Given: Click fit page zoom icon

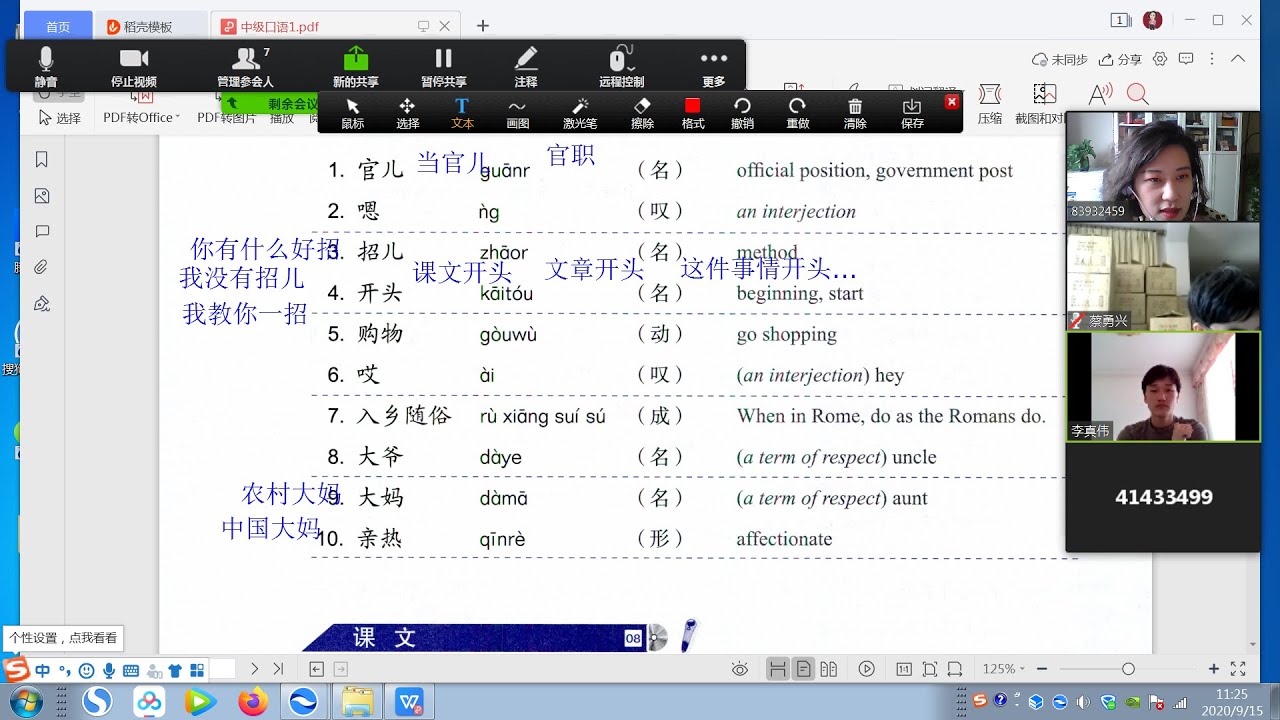Looking at the screenshot, I should point(930,669).
